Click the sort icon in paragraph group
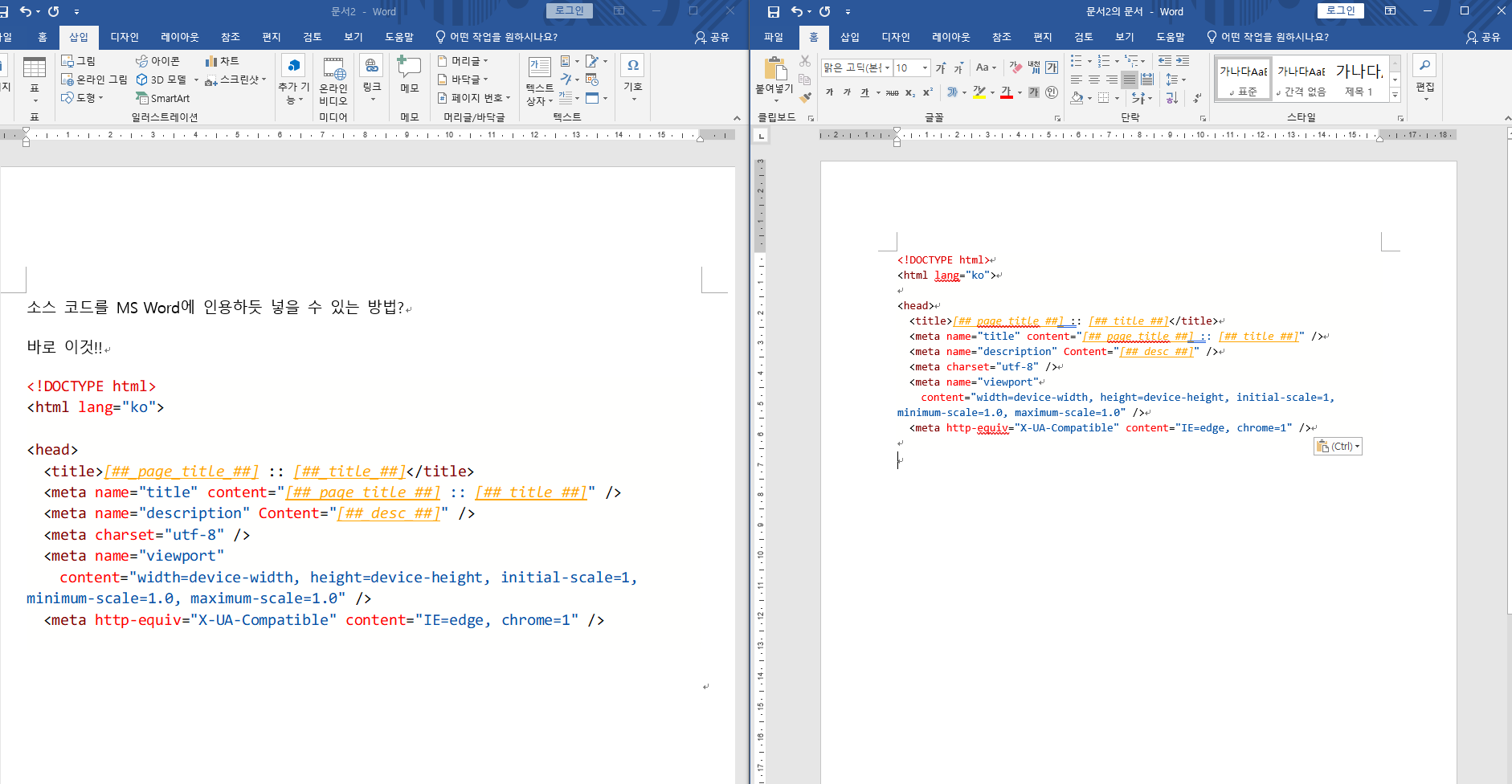 1171,98
